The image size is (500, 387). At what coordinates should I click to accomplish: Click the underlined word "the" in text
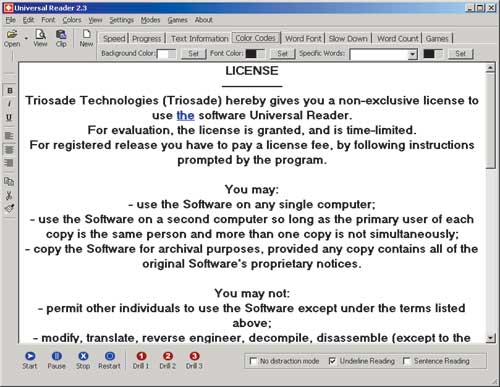pos(185,115)
